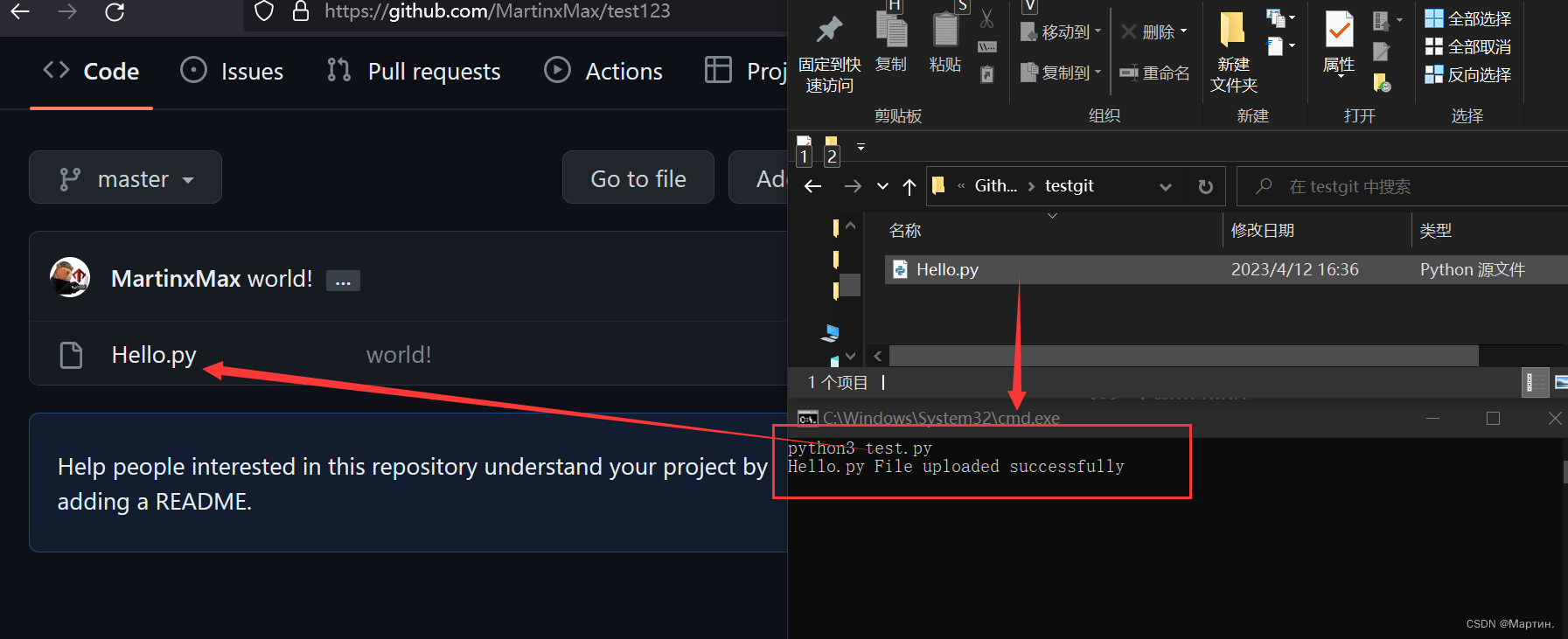Click Select none (全部取消)
The width and height of the screenshot is (1568, 639).
point(1467,46)
